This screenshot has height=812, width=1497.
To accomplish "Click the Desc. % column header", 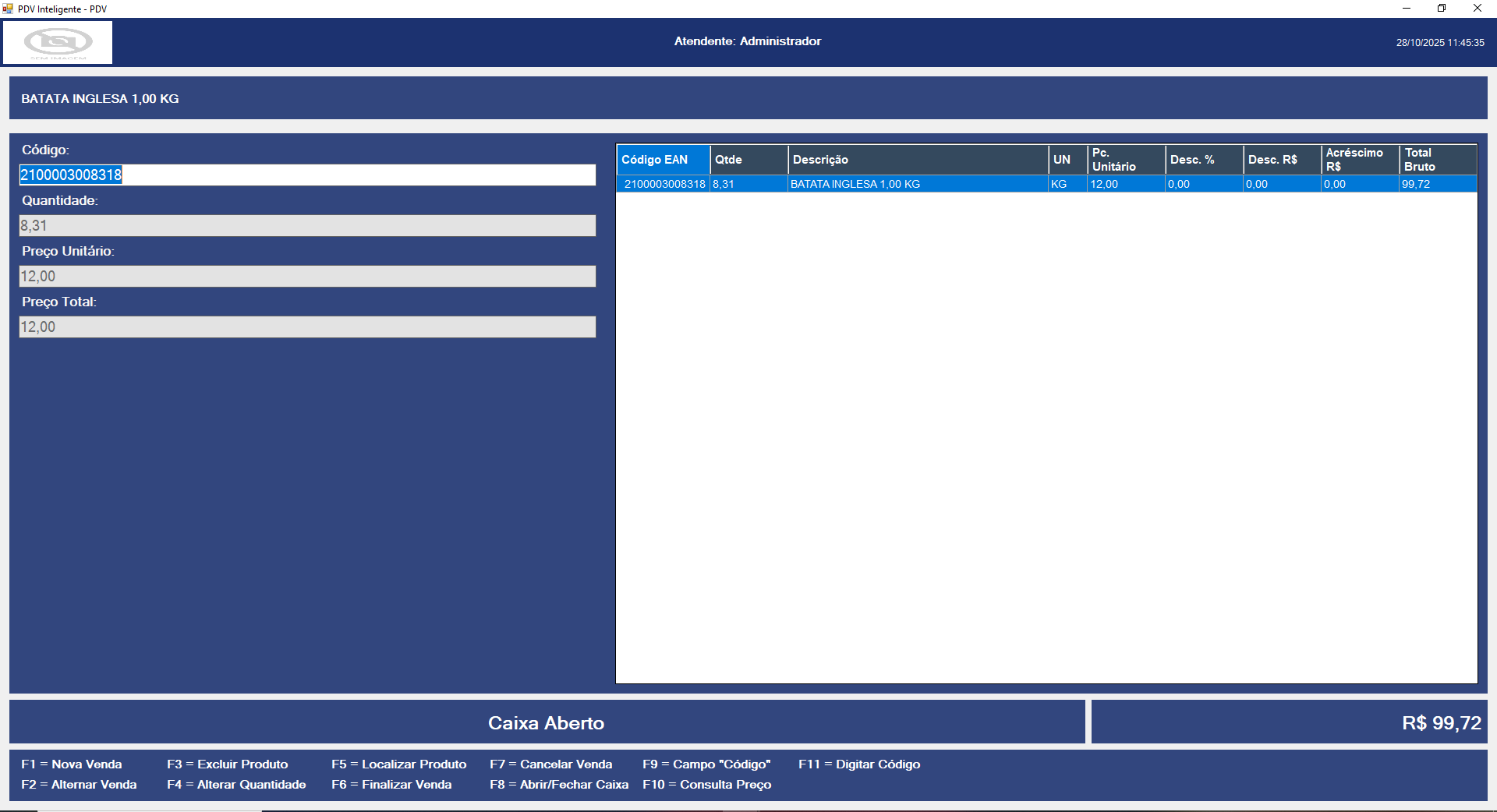I will coord(1203,160).
